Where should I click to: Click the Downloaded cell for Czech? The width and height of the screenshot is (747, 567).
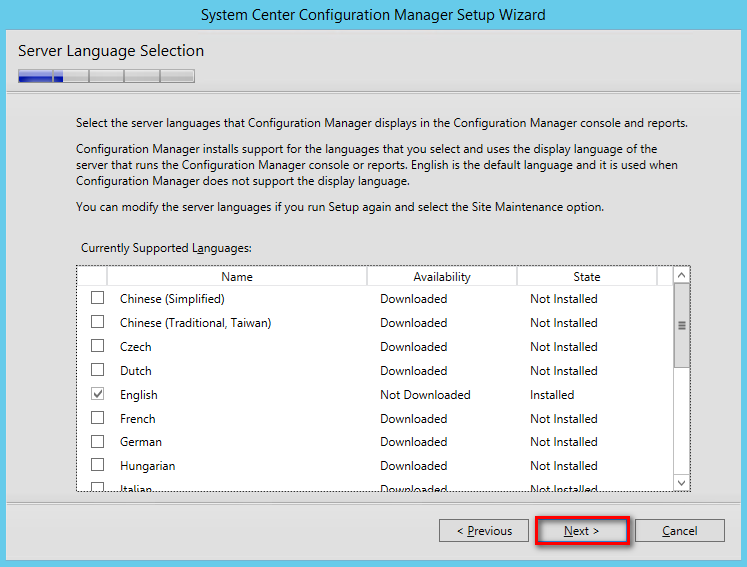click(414, 346)
